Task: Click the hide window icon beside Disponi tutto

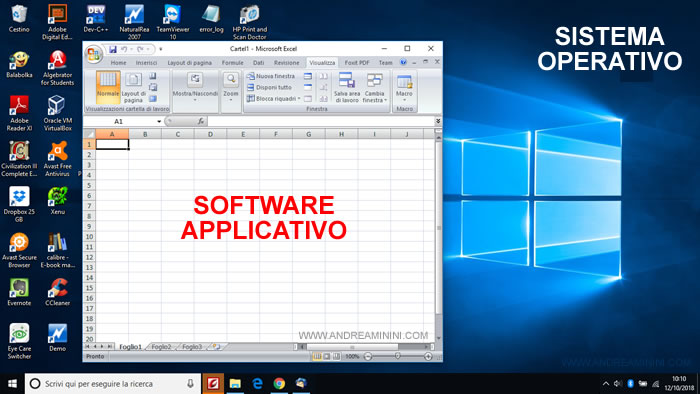Action: (308, 87)
